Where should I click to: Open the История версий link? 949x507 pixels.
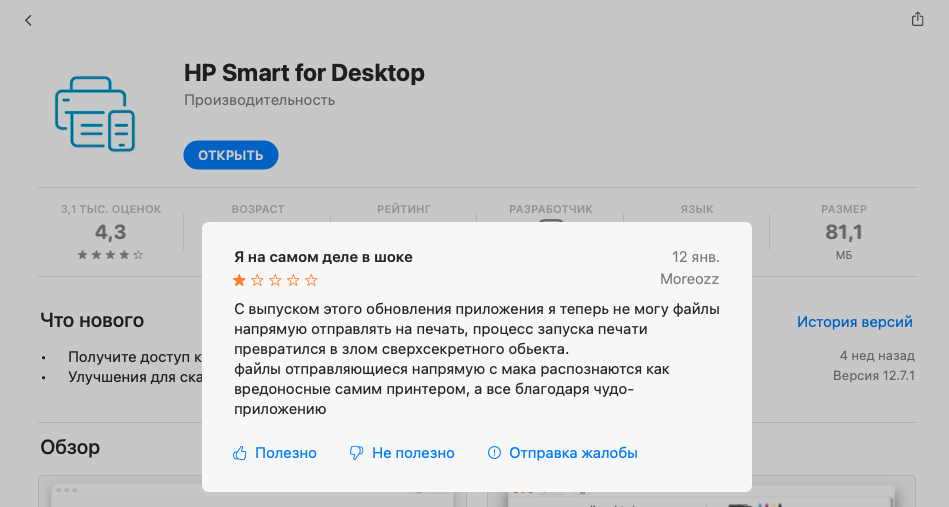[855, 322]
